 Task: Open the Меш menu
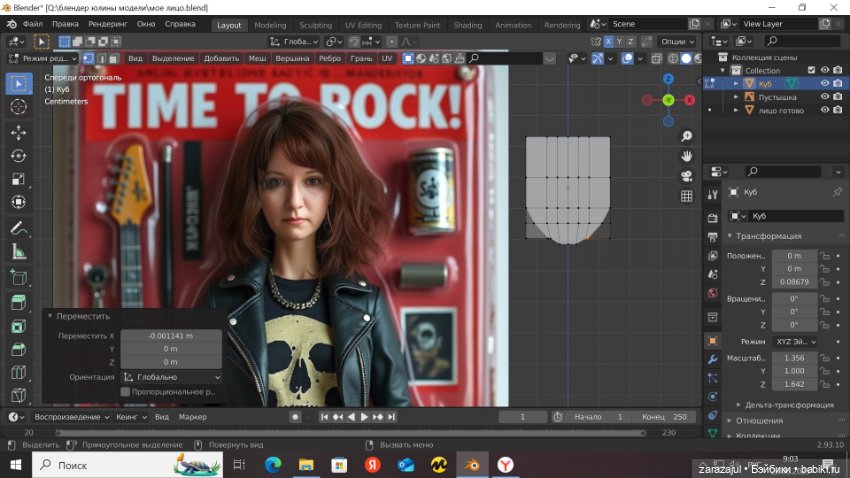257,58
